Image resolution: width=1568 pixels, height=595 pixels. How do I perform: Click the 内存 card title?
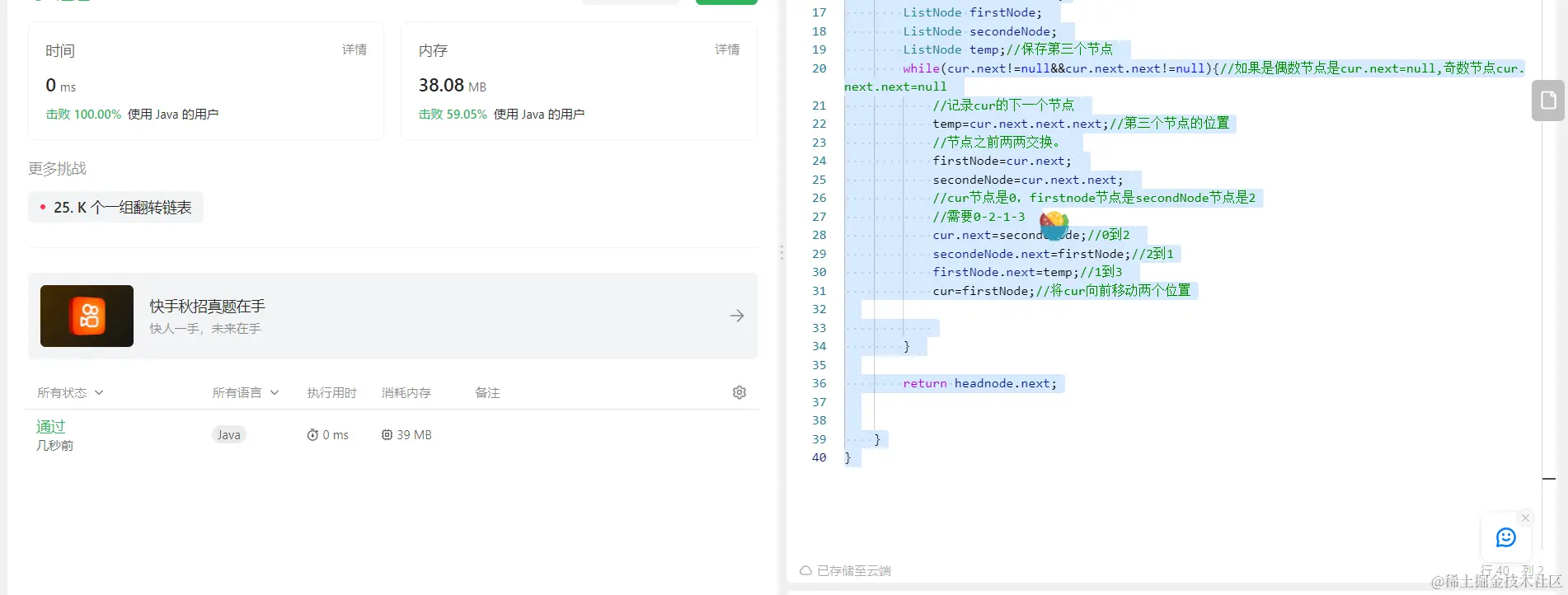point(433,51)
